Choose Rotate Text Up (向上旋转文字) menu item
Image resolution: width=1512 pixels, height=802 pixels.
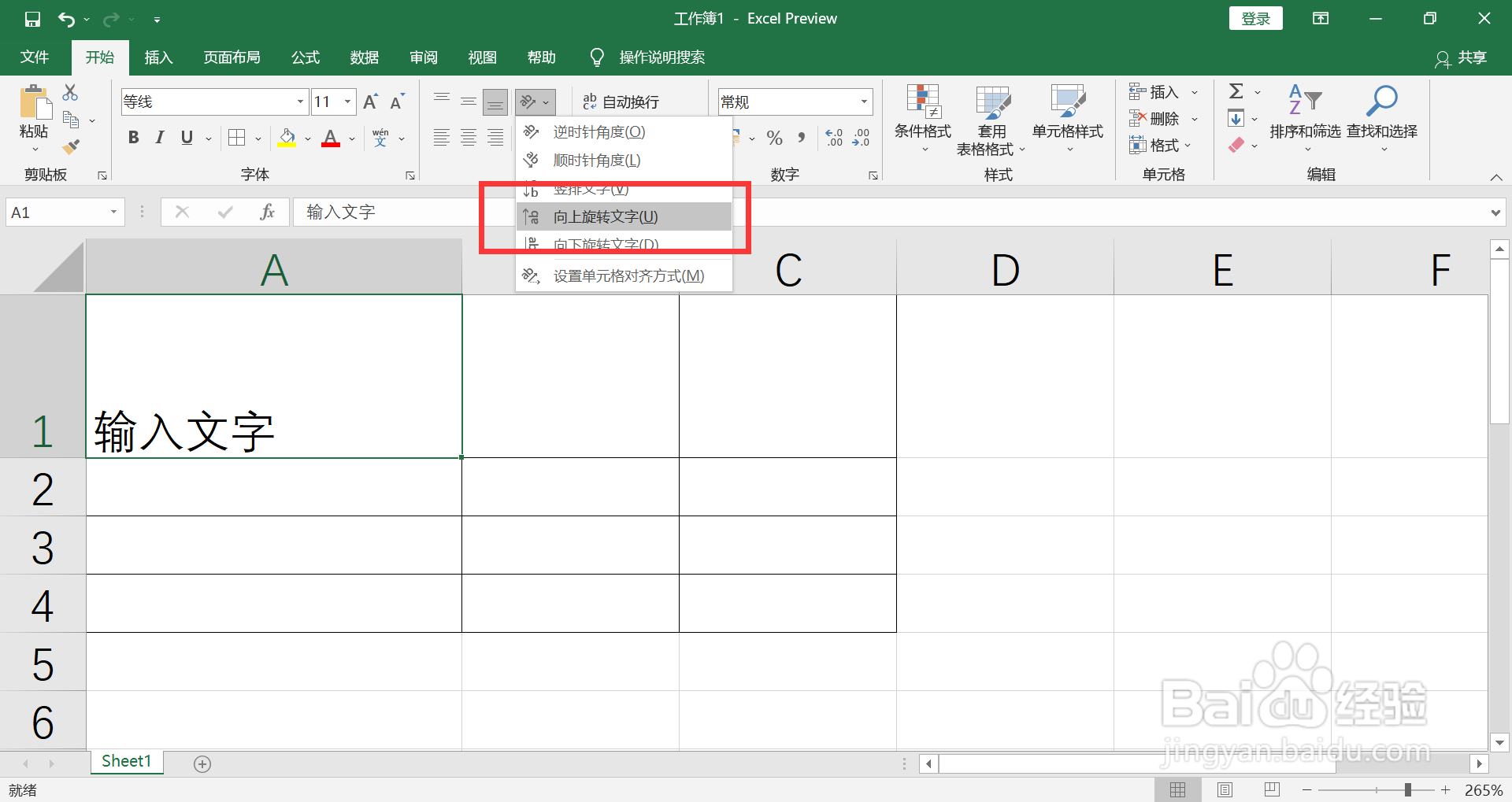click(x=624, y=216)
